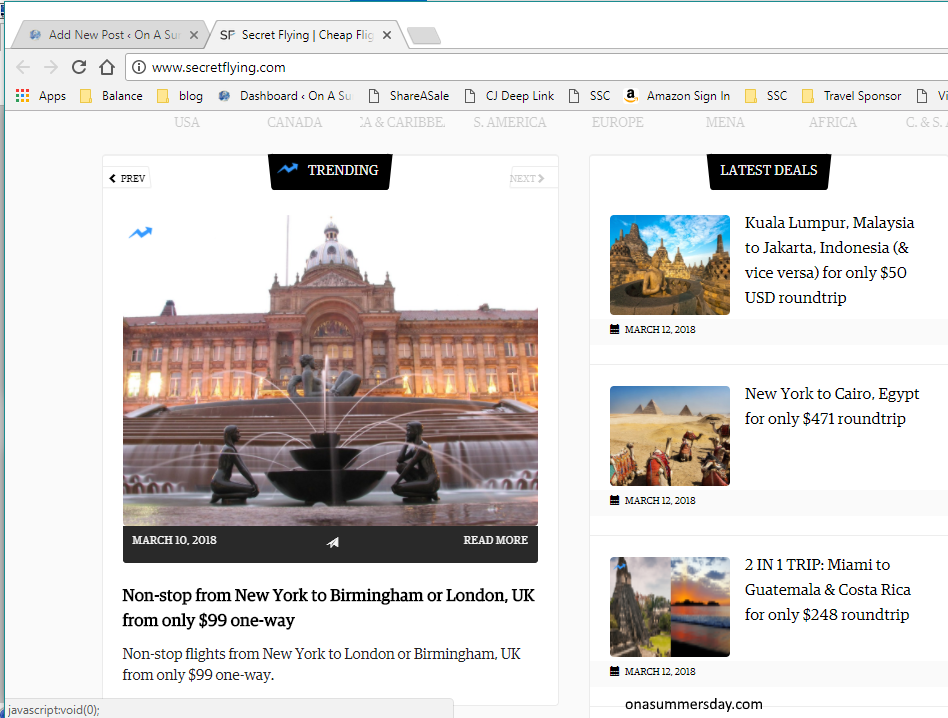Open the Apps grid icon in bookmarks bar
The height and width of the screenshot is (718, 948).
click(22, 95)
